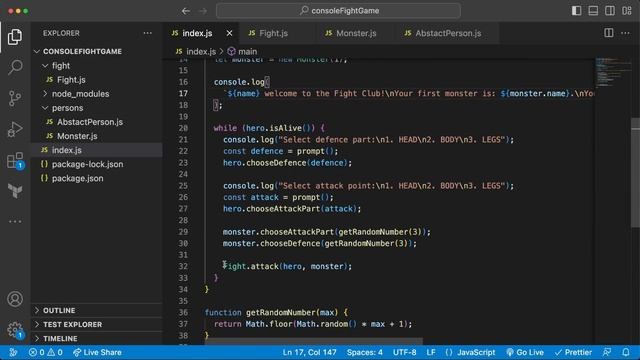Viewport: 640px width, 360px height.
Task: Expand the TIMELINE section
Action: pyautogui.click(x=97, y=338)
